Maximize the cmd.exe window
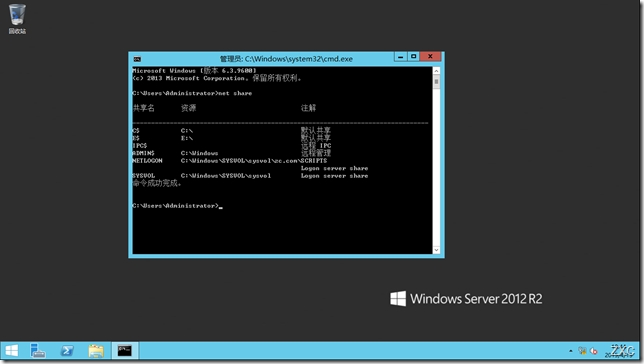644x364 pixels. 414,57
